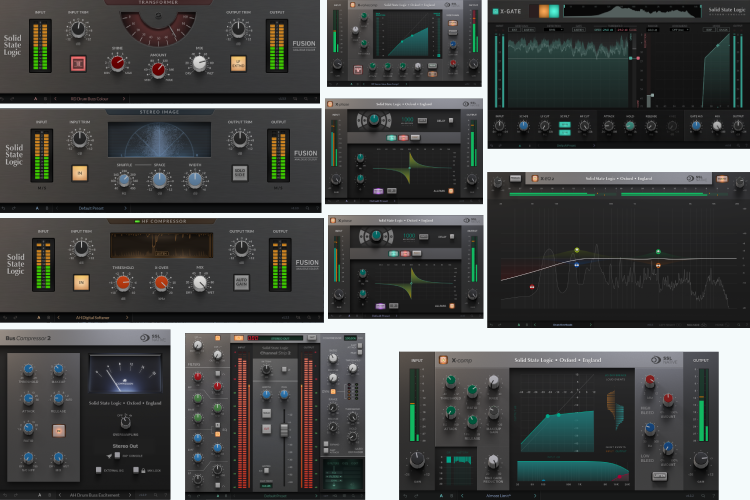The image size is (750, 500).
Task: Click the Oversampling knob in Bus Compressor 2
Action: tap(125, 422)
